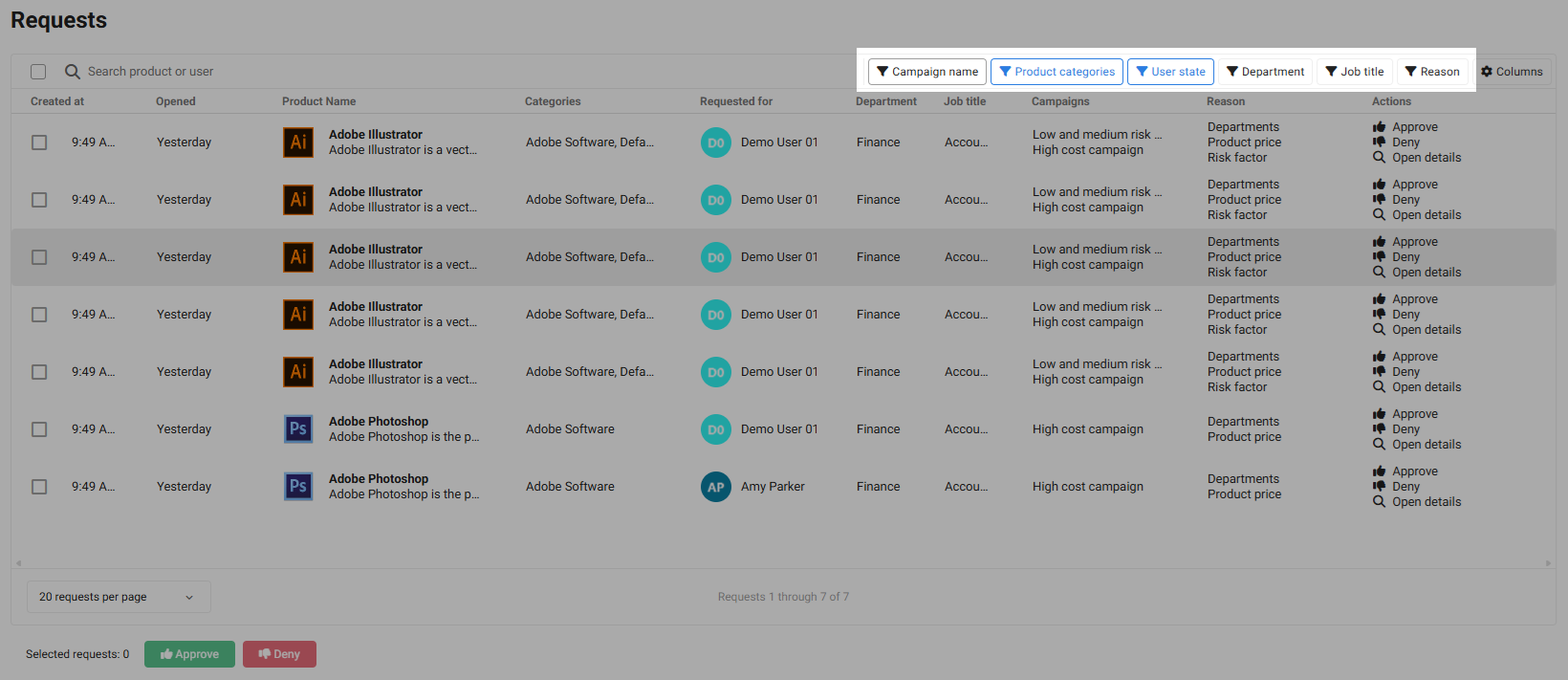Screen dimensions: 1568x680
Task: Select the third Adobe Illustrator request checkbox
Action: pyautogui.click(x=39, y=257)
